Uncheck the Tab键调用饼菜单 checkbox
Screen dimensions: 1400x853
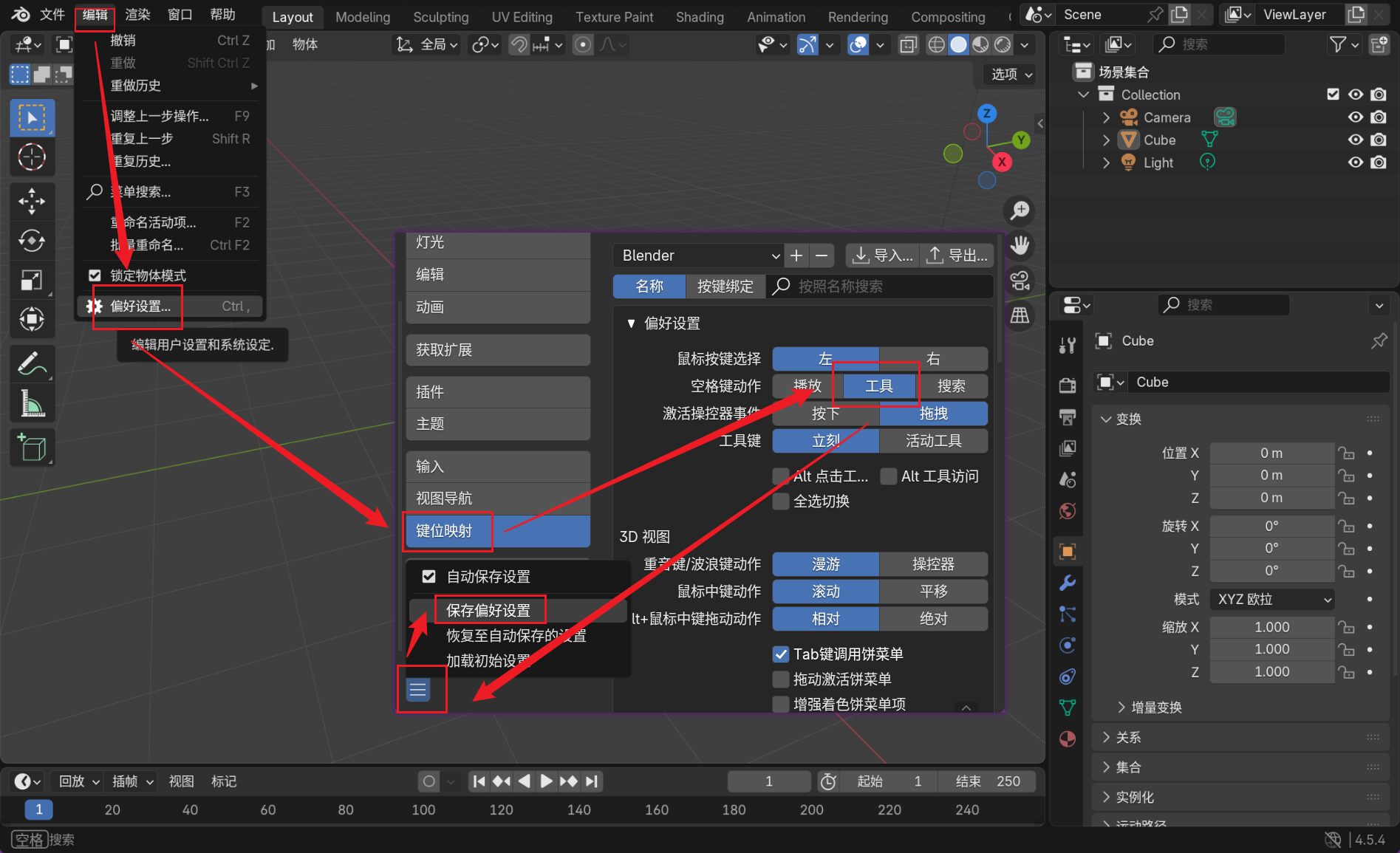(781, 654)
